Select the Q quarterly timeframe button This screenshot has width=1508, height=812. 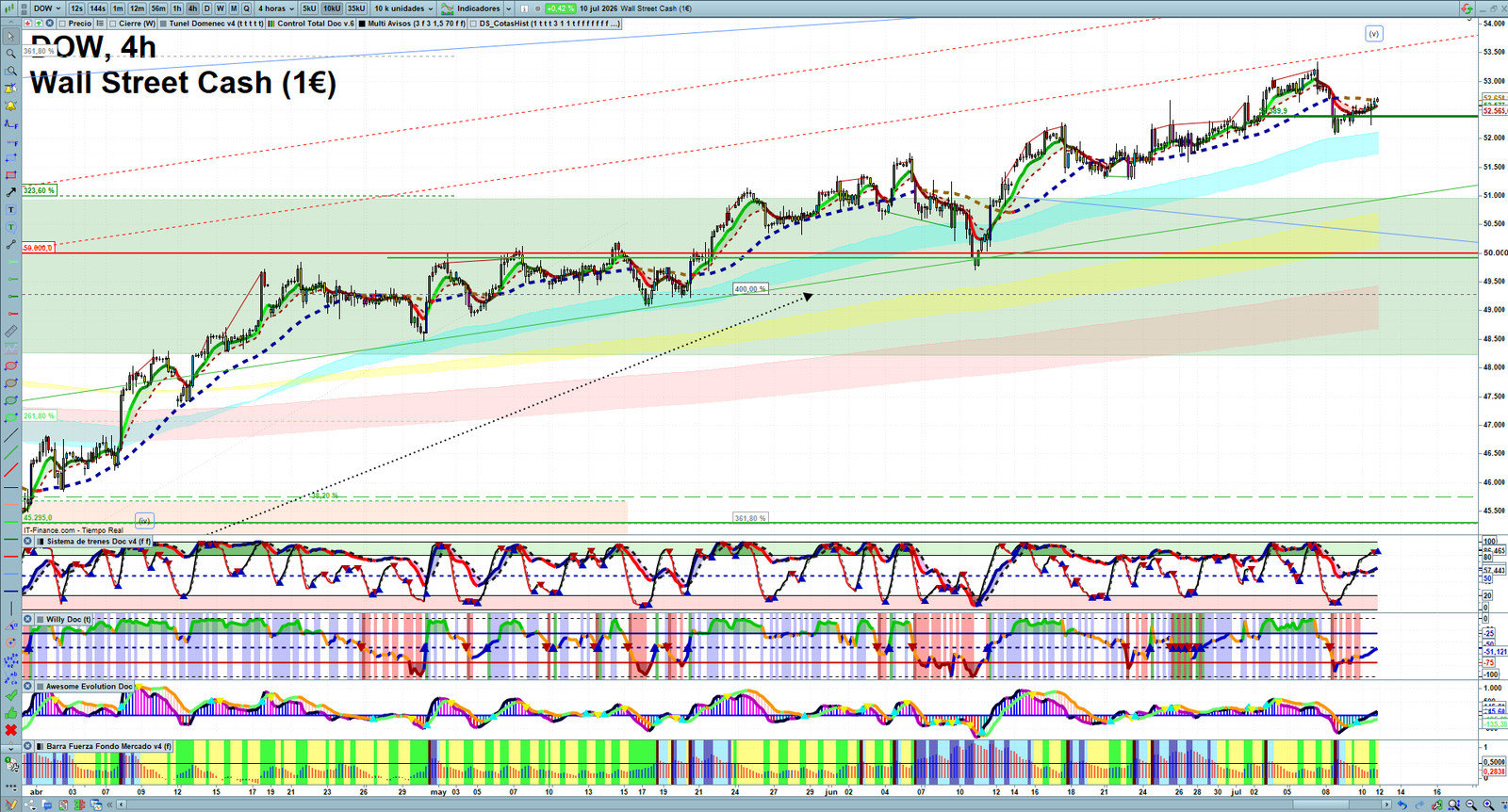246,8
